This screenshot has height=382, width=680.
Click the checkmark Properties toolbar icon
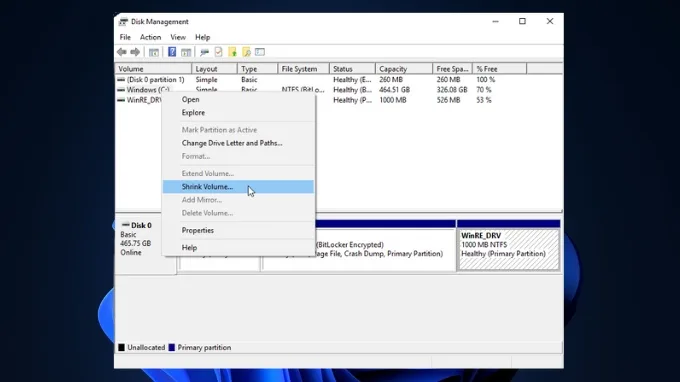219,52
